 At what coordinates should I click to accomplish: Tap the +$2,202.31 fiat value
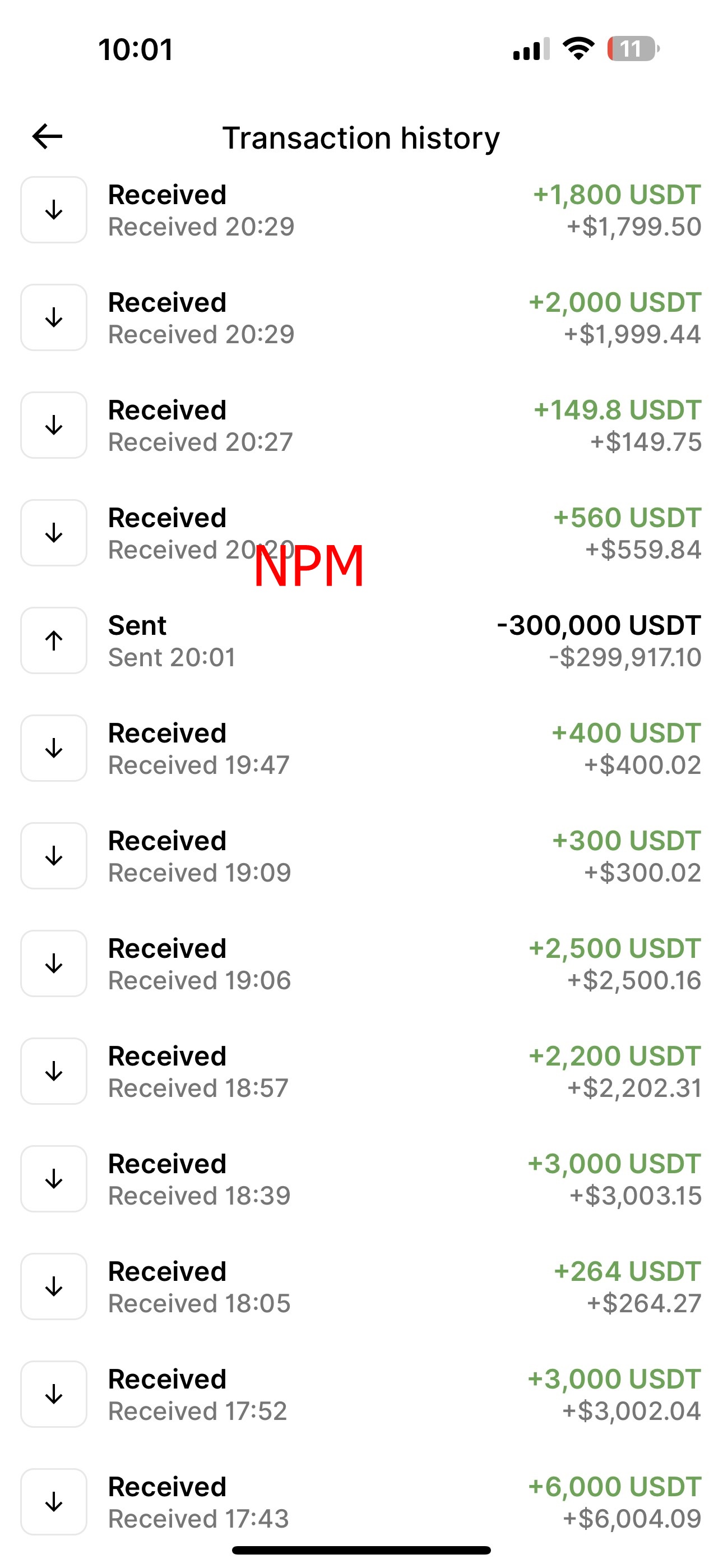[634, 1088]
